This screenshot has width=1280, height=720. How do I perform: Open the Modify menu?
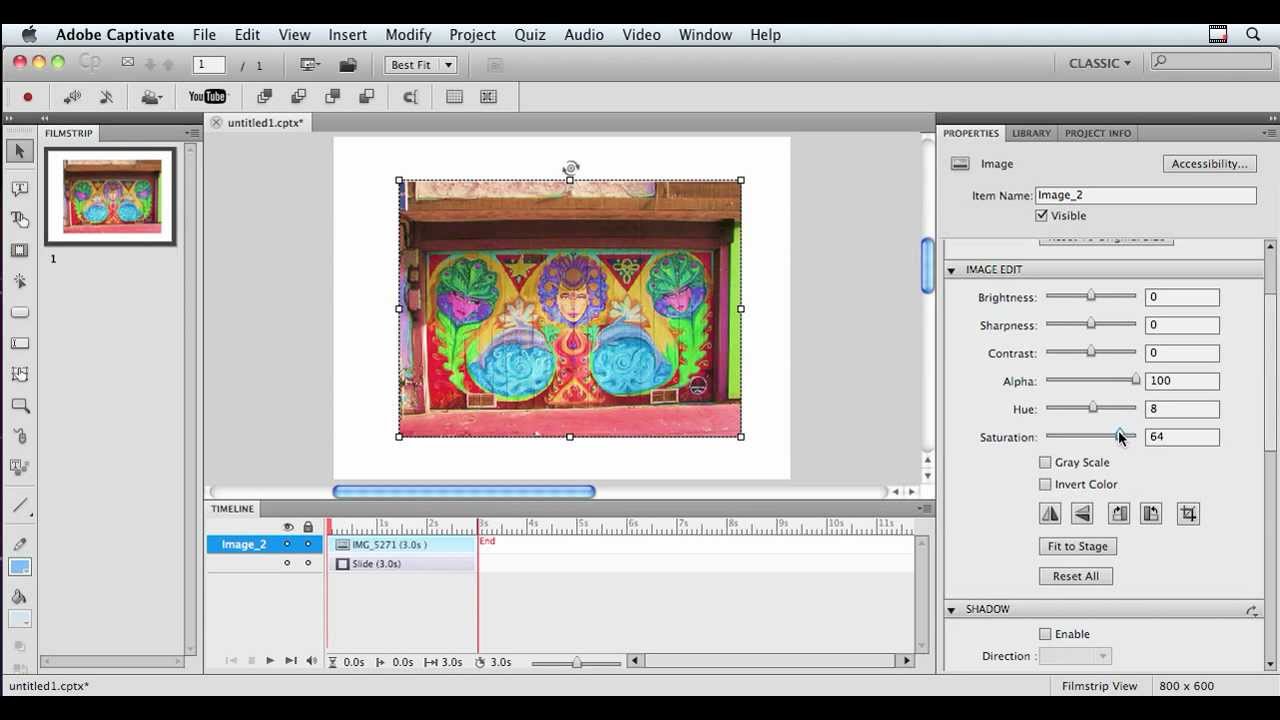click(408, 35)
